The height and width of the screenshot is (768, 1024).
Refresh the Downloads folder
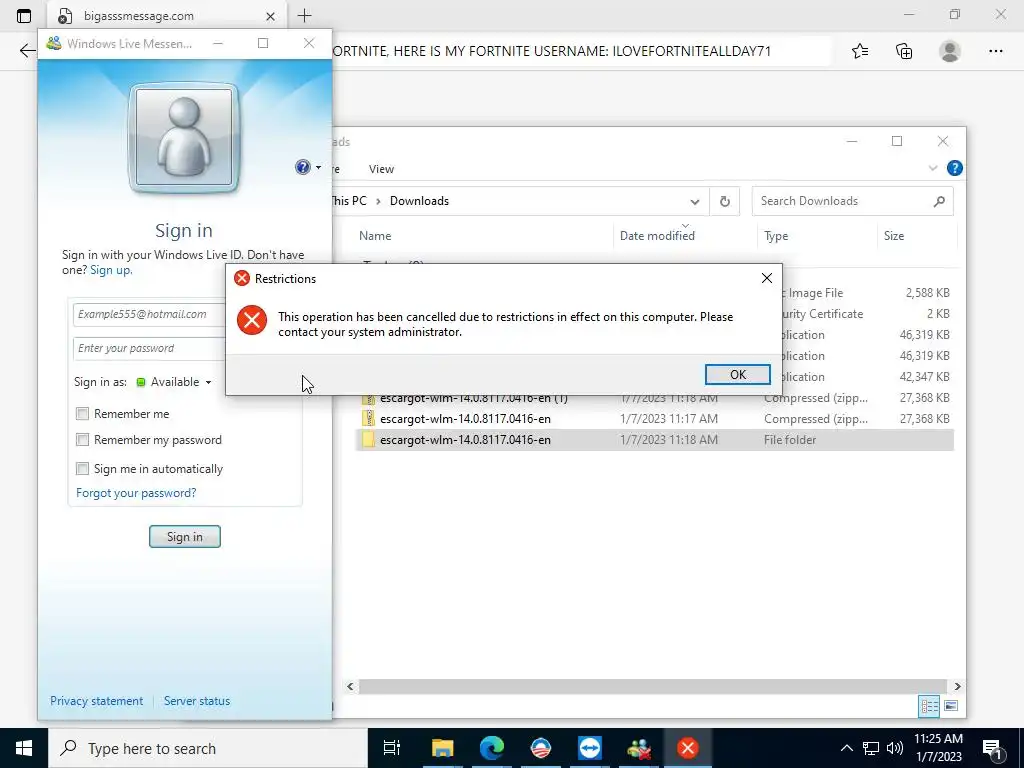(x=724, y=201)
